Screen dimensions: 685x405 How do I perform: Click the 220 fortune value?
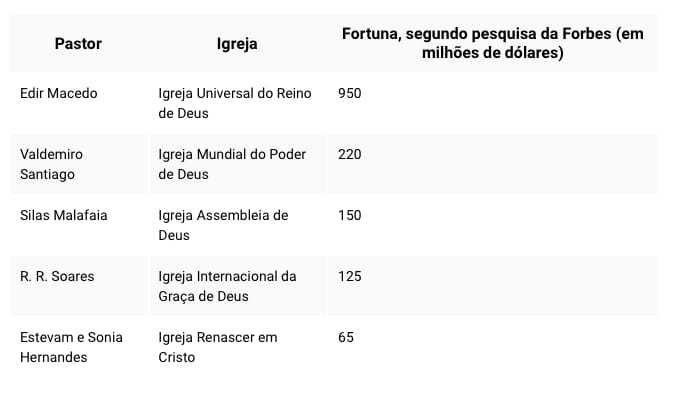click(x=349, y=154)
